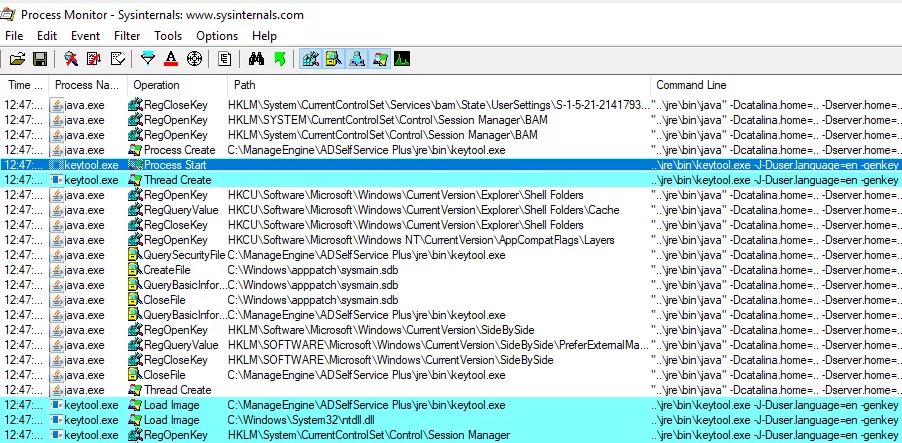Click keytool.exe Thread Create operation text
The width and height of the screenshot is (902, 443).
(177, 180)
